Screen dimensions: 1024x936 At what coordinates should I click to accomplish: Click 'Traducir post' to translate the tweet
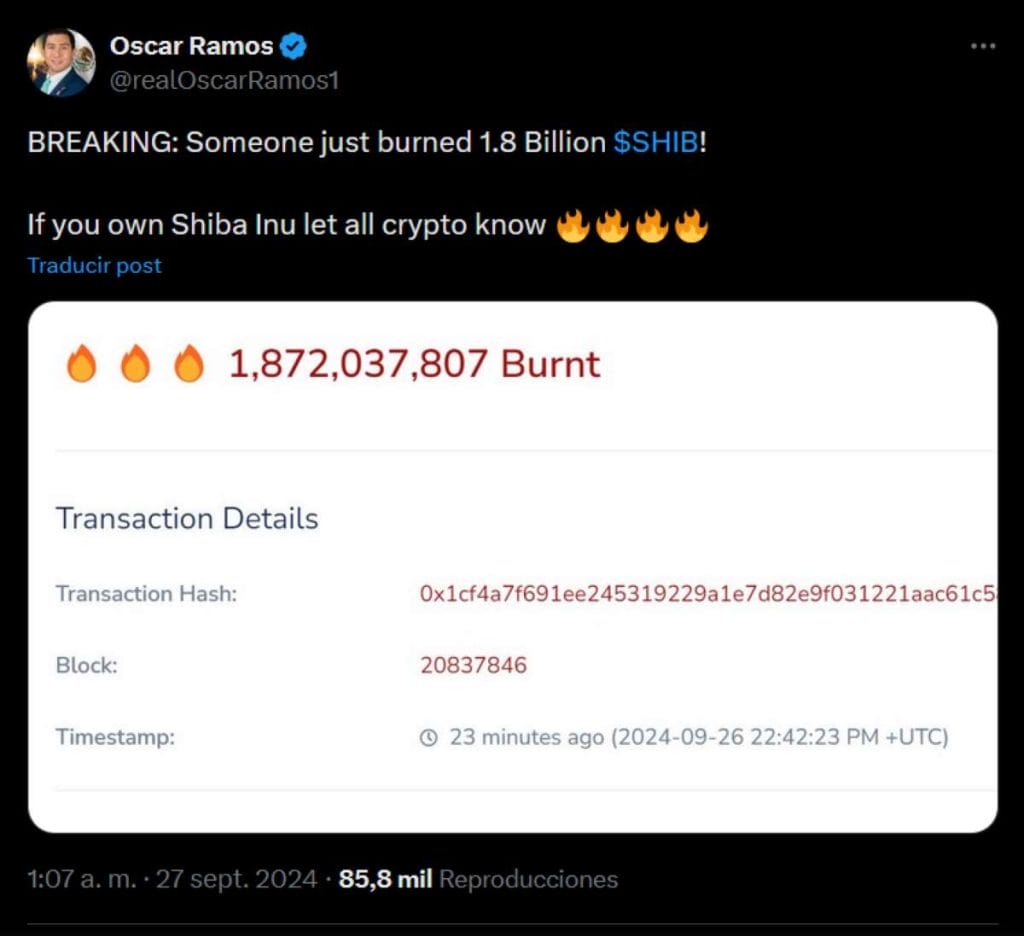click(94, 265)
